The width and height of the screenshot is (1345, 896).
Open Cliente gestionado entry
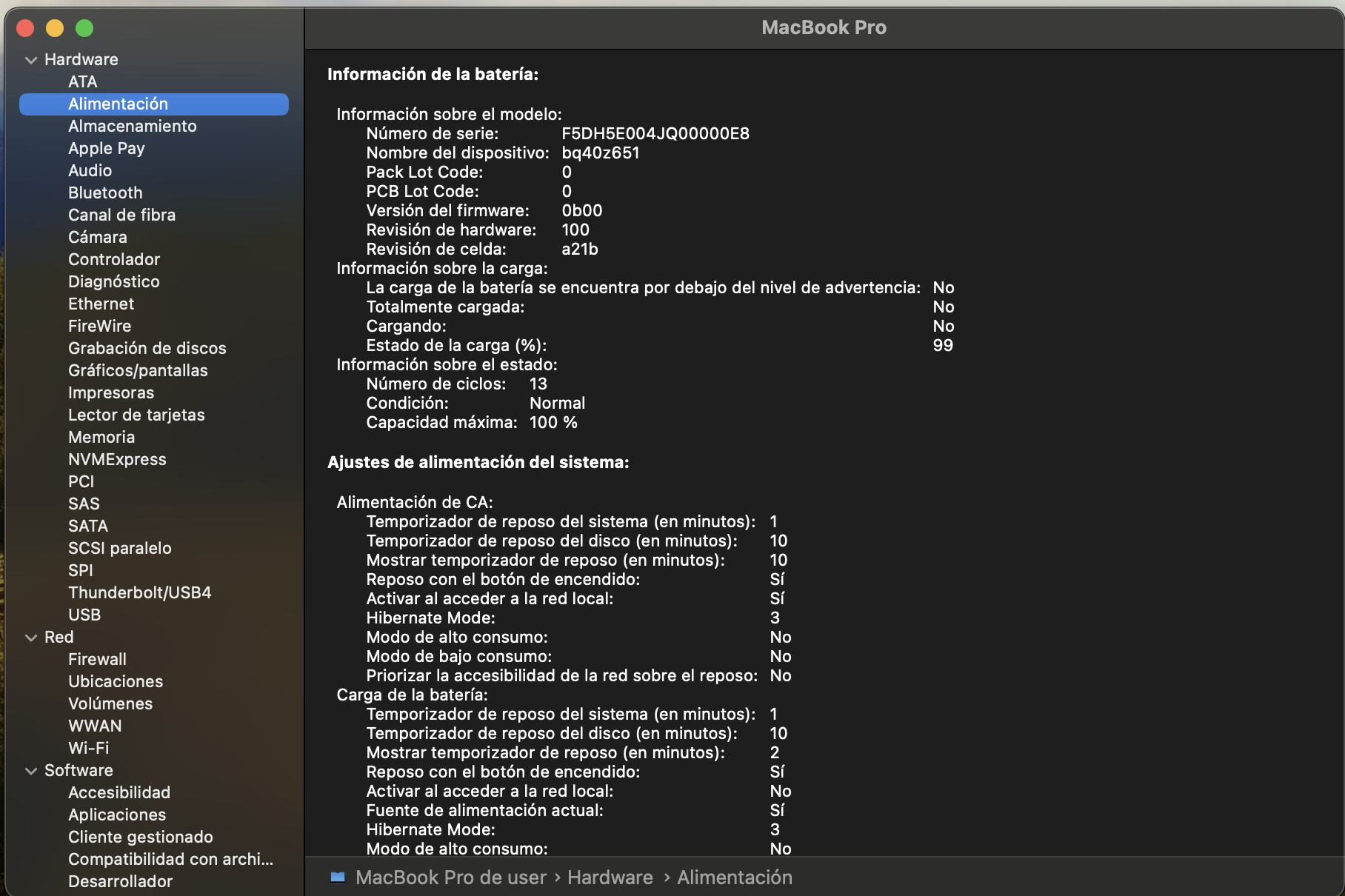coord(141,837)
